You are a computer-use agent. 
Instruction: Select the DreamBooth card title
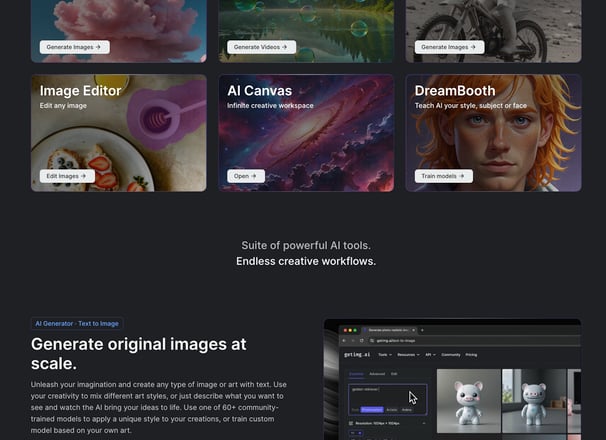point(455,91)
